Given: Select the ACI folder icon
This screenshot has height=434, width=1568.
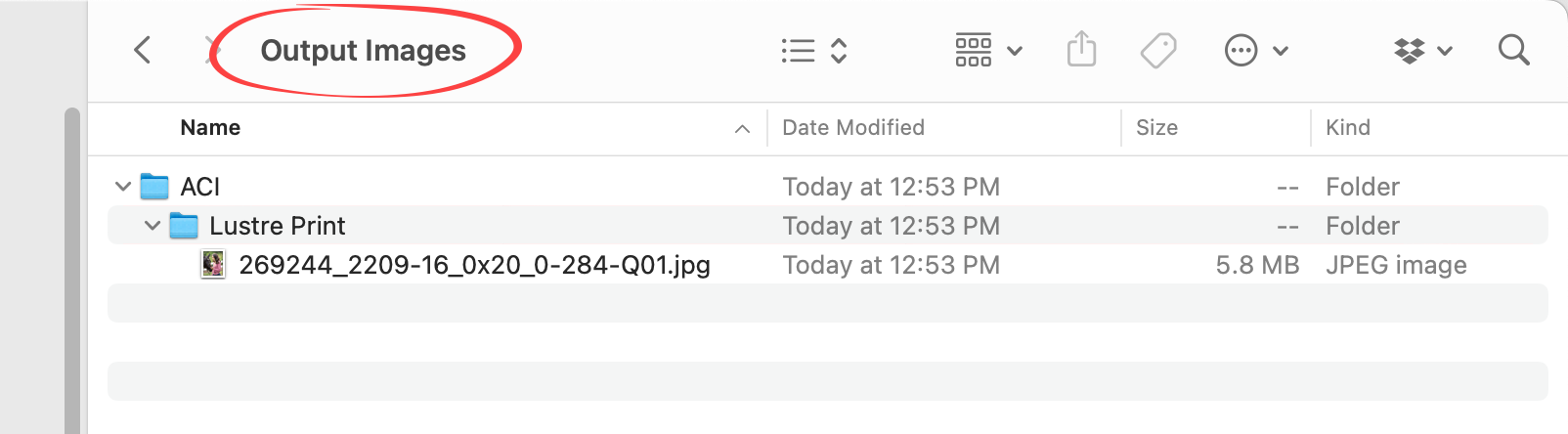Looking at the screenshot, I should [154, 186].
